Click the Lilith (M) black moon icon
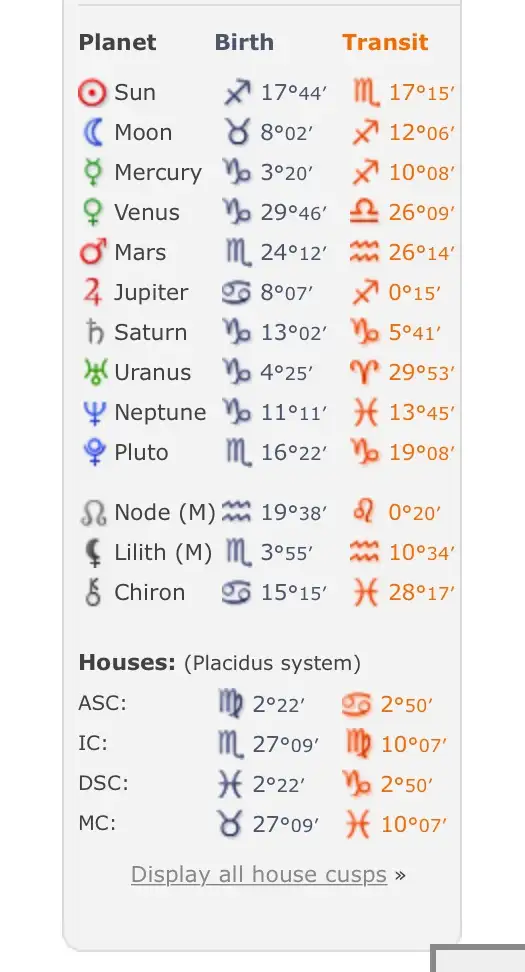This screenshot has height=972, width=525. click(93, 552)
